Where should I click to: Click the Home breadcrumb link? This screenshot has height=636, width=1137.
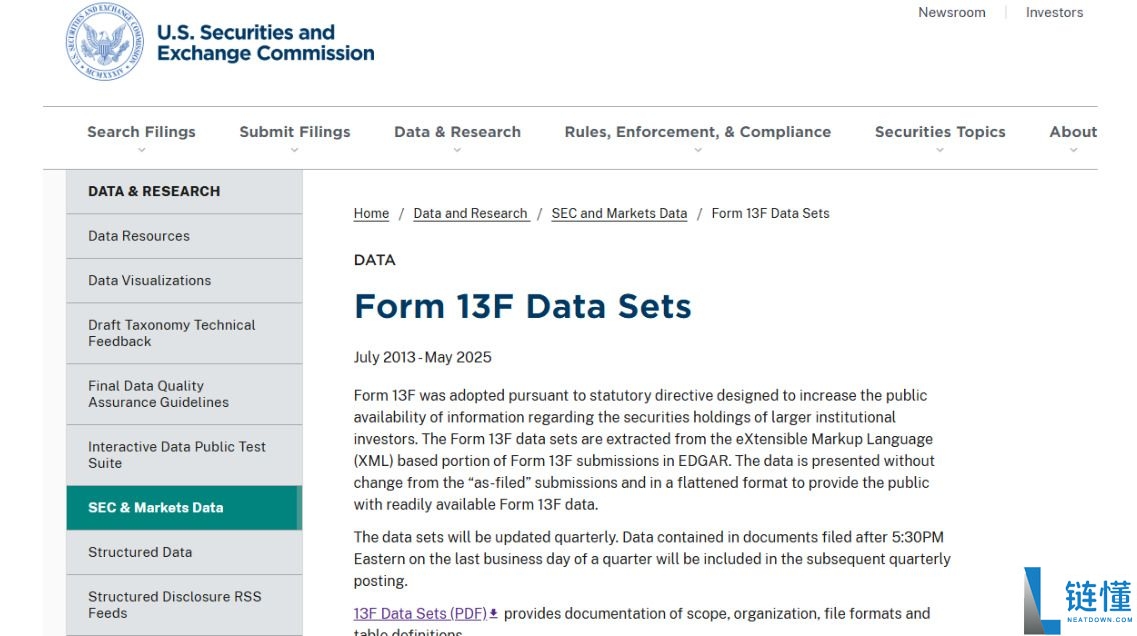click(371, 213)
